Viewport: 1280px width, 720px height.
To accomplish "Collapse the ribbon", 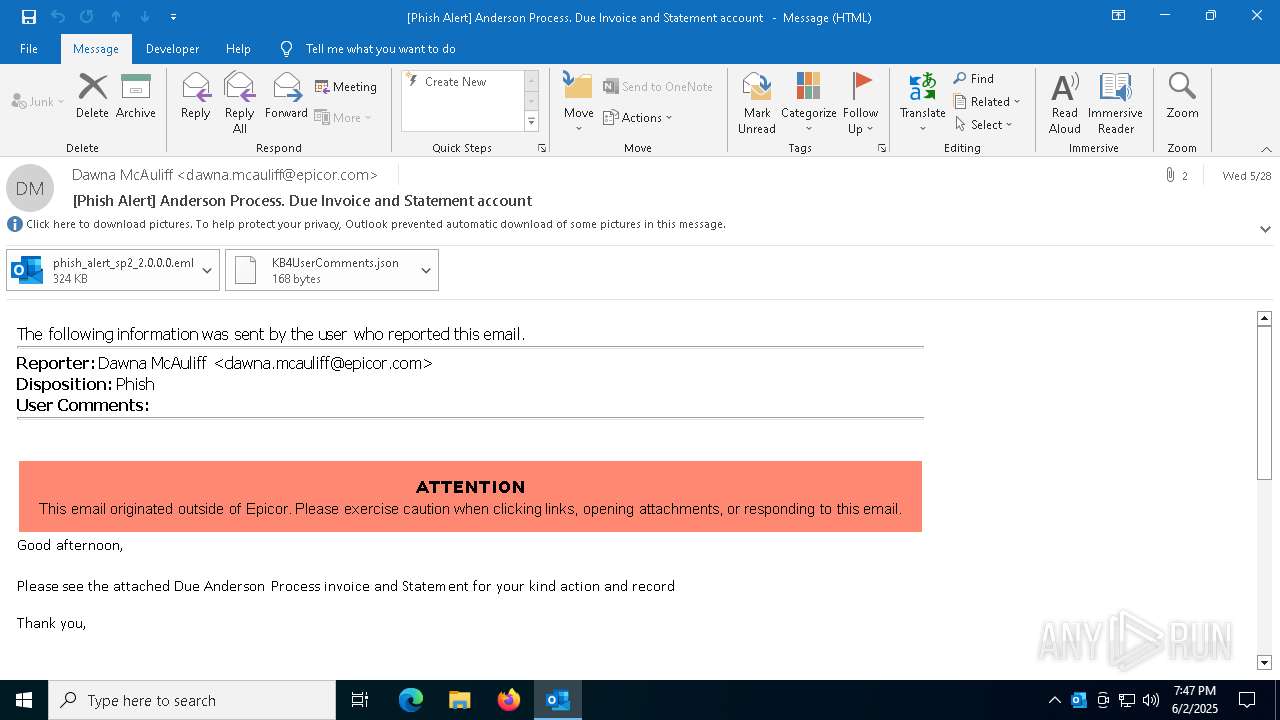I will [x=1266, y=149].
